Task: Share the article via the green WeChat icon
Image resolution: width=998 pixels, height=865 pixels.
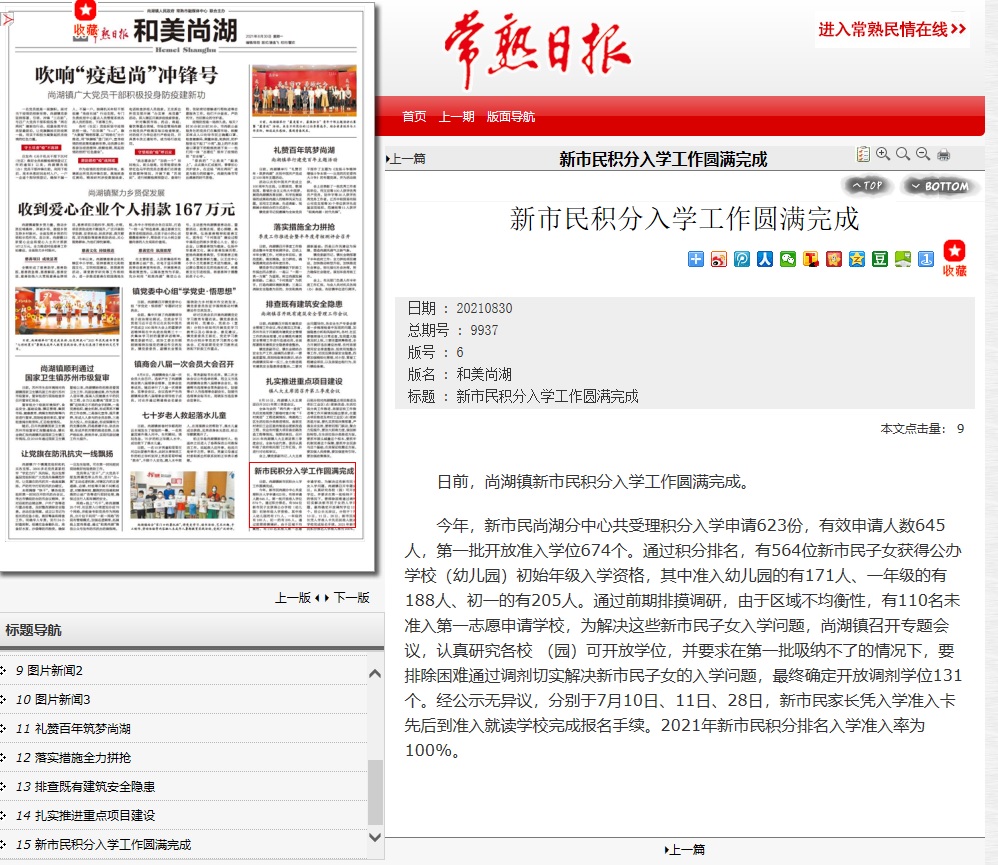Action: point(788,259)
